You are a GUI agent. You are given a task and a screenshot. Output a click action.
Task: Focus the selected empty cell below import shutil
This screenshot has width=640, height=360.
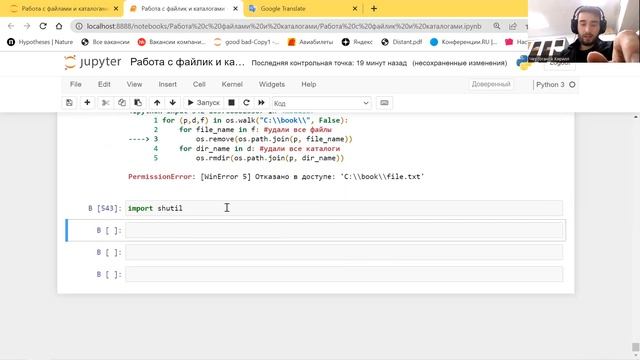coord(344,230)
